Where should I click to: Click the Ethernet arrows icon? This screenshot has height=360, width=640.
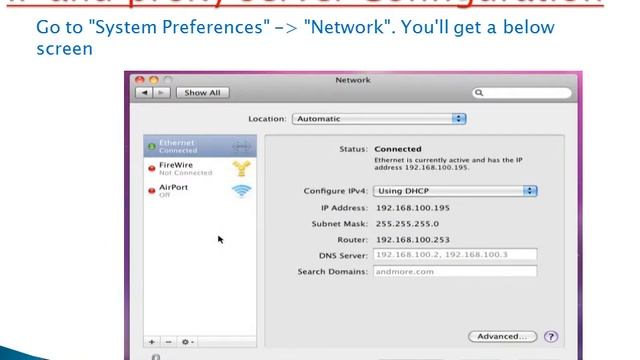point(242,146)
